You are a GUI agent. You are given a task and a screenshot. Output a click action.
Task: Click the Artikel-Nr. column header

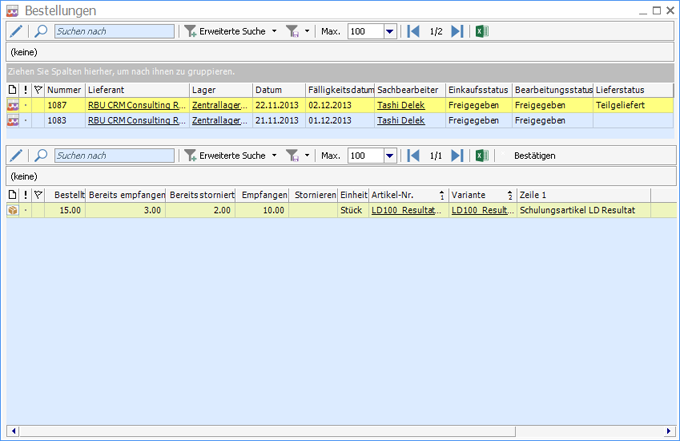[x=408, y=195]
